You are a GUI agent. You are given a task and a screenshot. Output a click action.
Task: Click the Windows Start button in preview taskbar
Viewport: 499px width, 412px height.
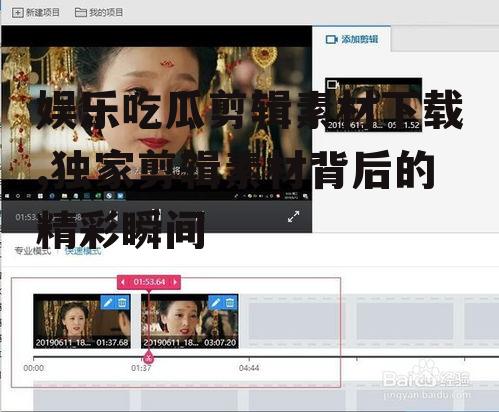click(7, 196)
